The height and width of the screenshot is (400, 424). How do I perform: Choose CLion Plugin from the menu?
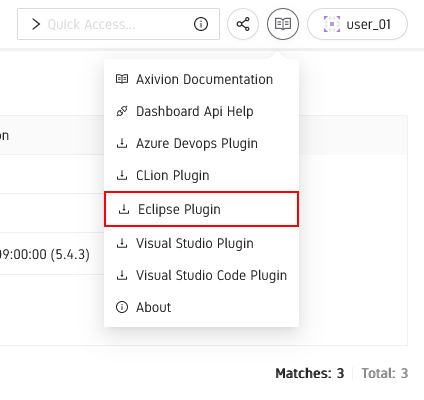tap(201, 175)
